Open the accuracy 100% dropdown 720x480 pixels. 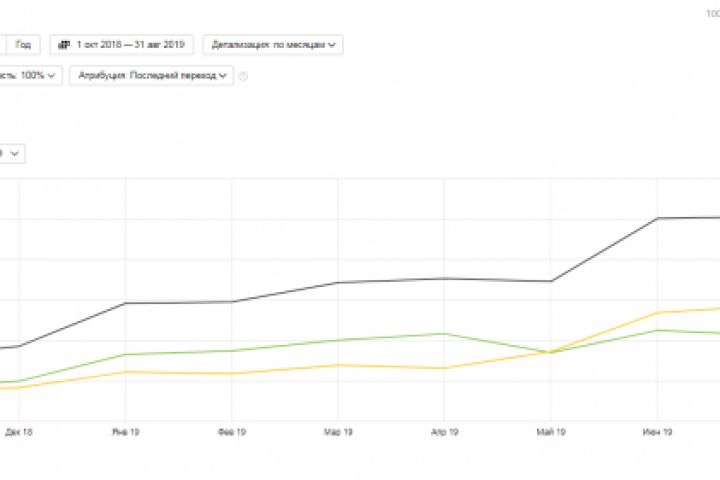pos(30,76)
